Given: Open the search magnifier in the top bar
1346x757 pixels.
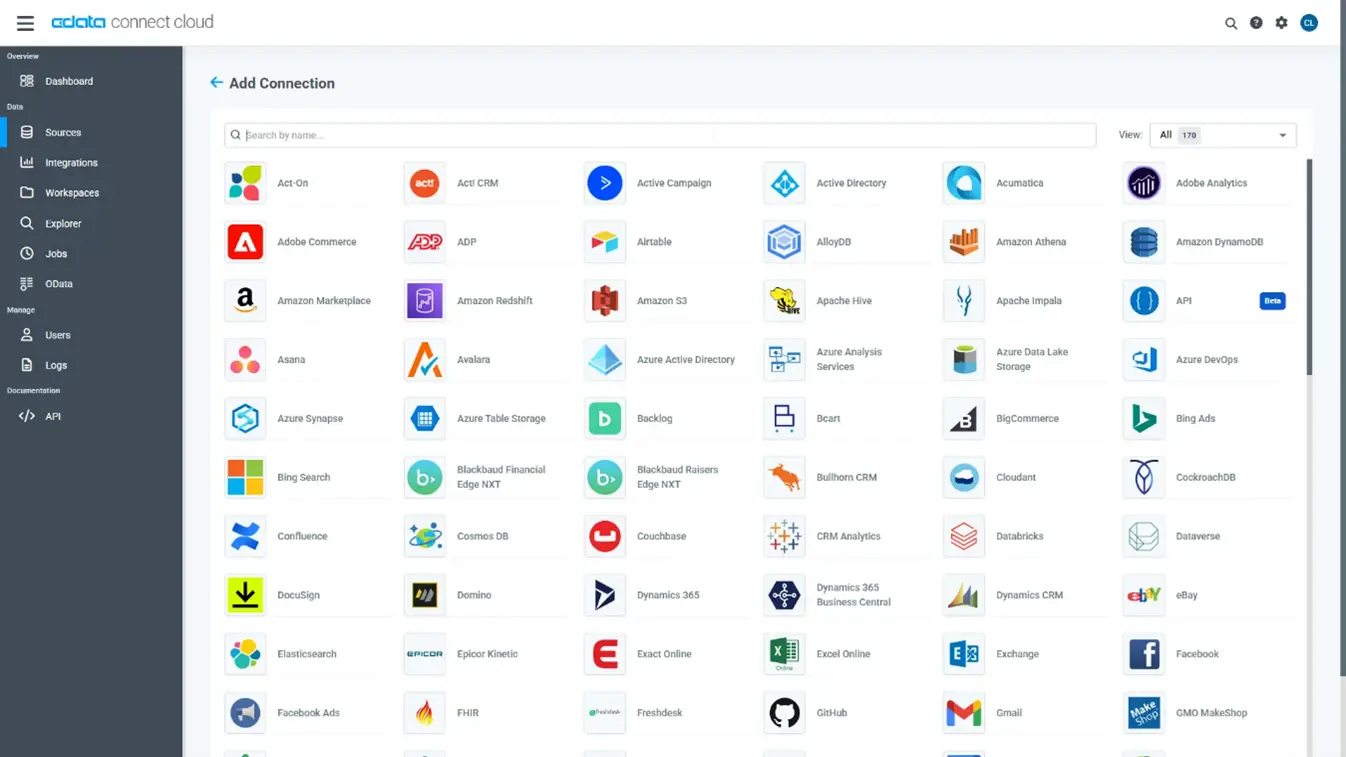Looking at the screenshot, I should (x=1231, y=22).
